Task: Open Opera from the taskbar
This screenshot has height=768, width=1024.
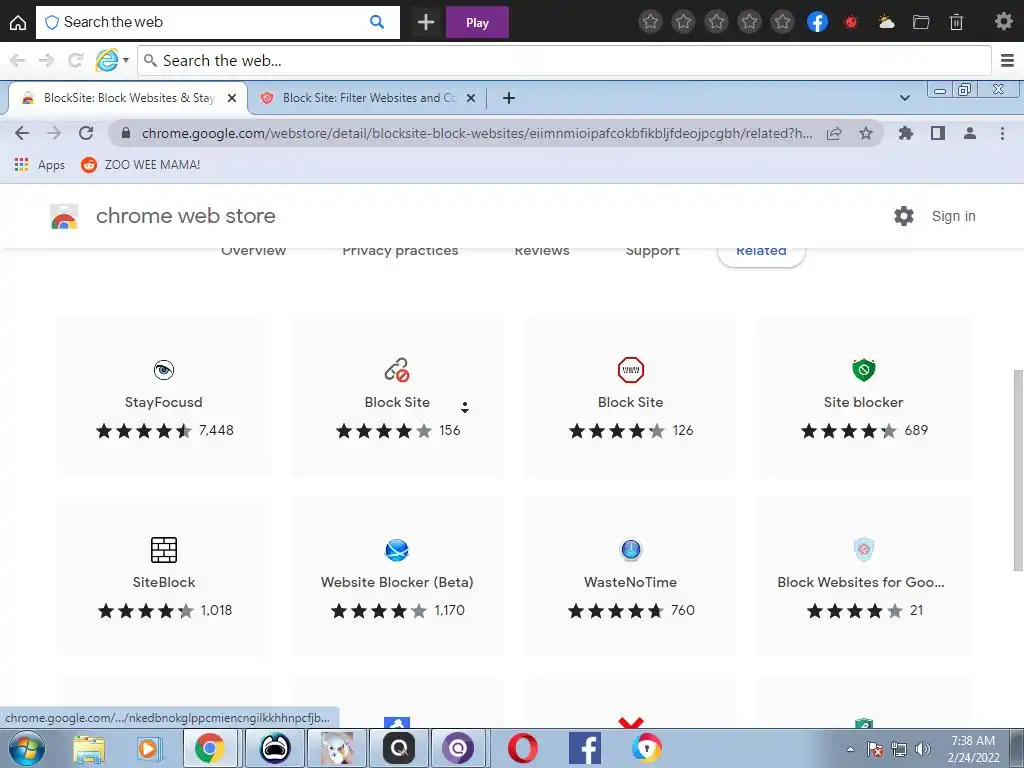Action: pos(522,748)
